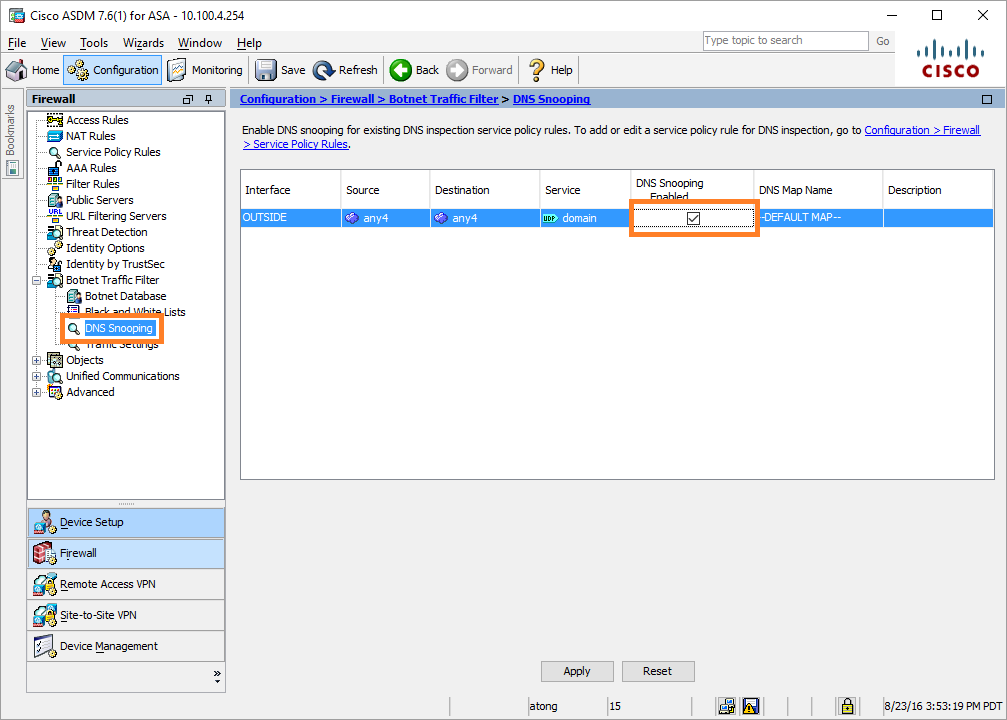The image size is (1007, 720).
Task: Expand the Objects tree node
Action: (37, 360)
